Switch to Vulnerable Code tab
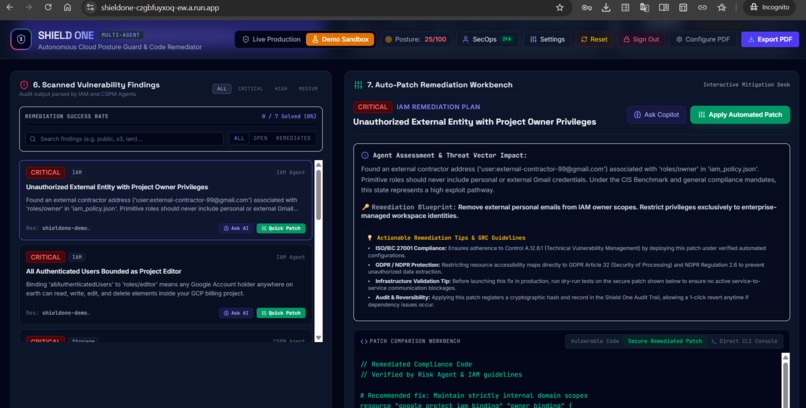 click(x=595, y=341)
